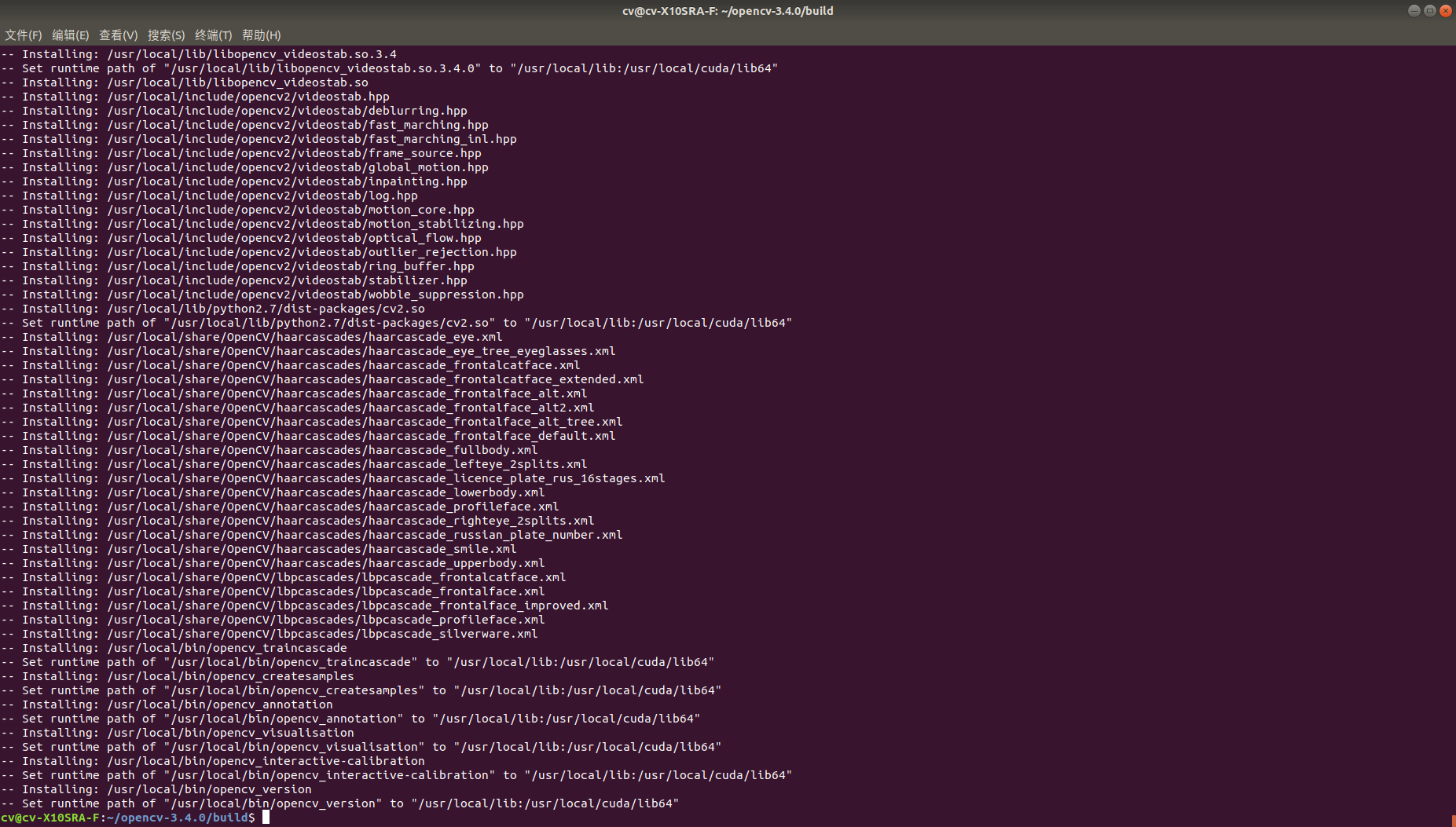Click the Installing opencv_interactive-calibration line

coord(213,761)
